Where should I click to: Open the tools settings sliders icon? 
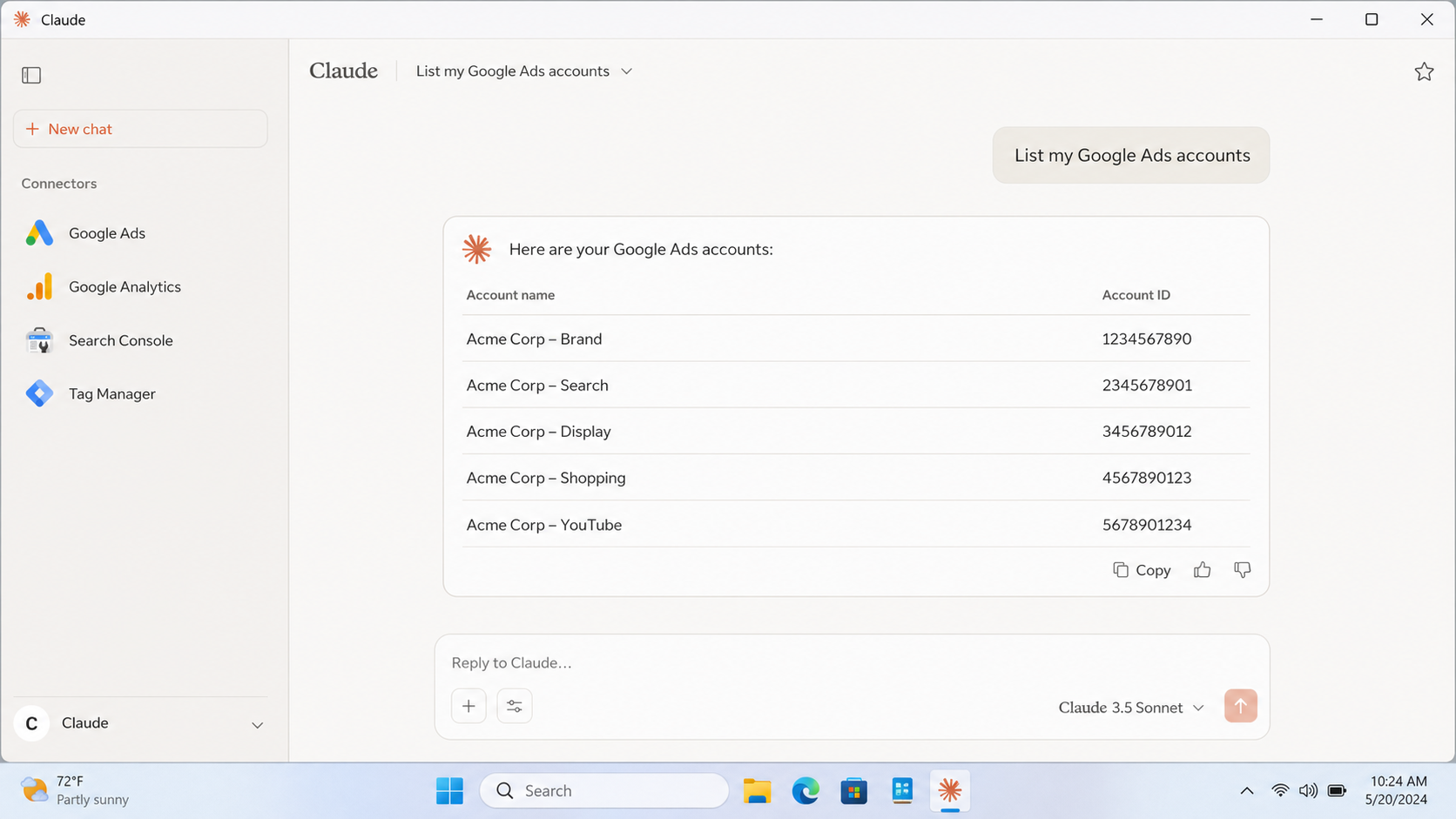515,706
